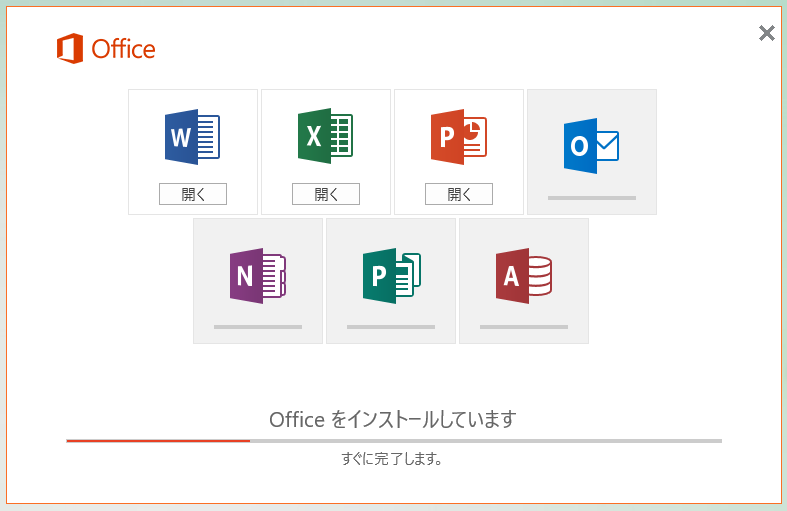
Task: Click the Office logo in the header
Action: [106, 49]
